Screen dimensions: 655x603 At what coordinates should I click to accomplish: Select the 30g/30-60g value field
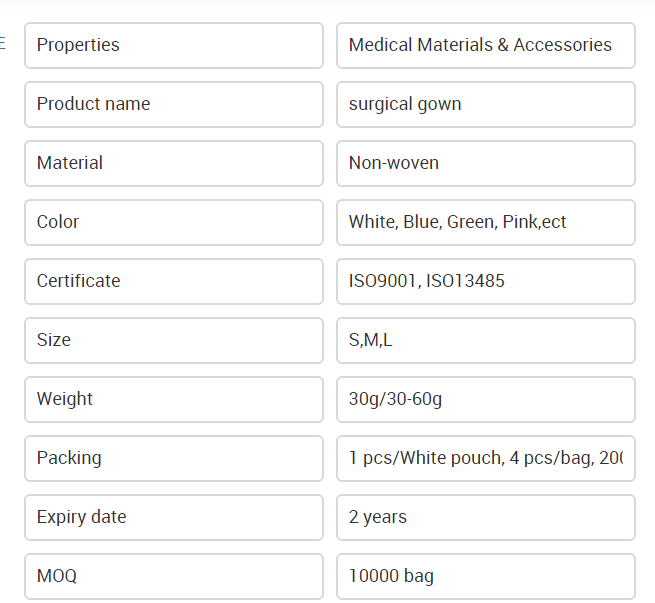point(486,400)
